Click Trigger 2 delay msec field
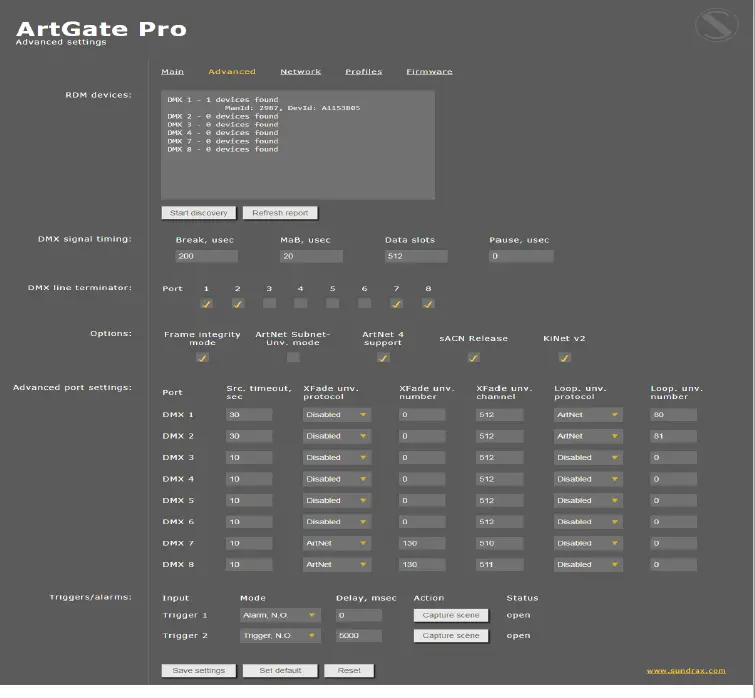 click(359, 635)
